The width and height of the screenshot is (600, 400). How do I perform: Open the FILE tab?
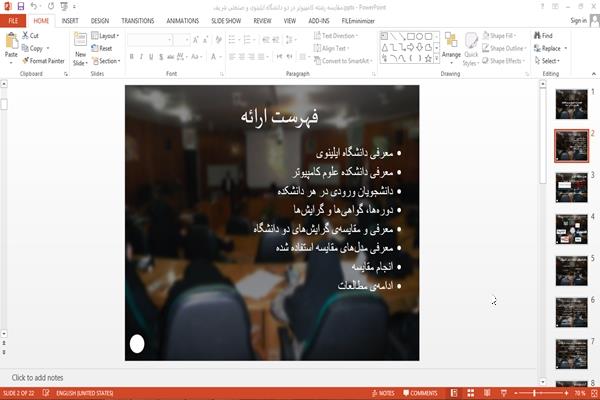(x=13, y=21)
